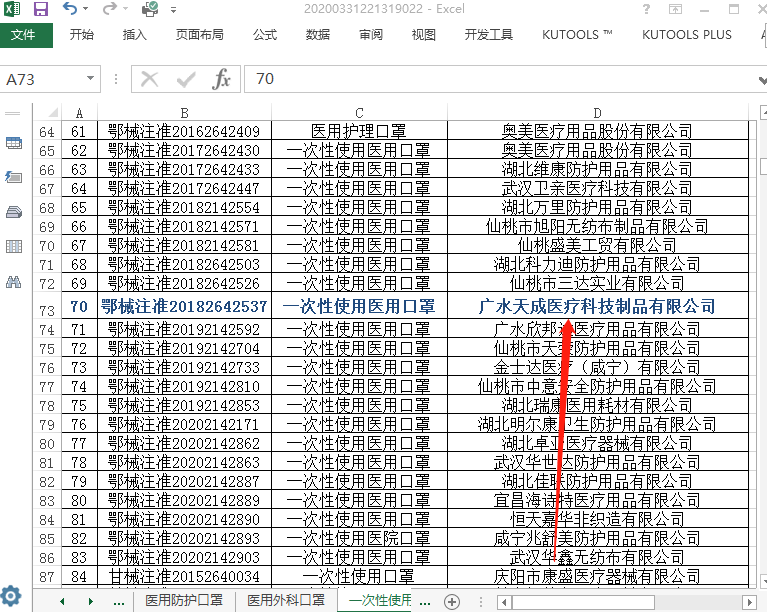Click the Insert Function fx icon

tap(222, 79)
